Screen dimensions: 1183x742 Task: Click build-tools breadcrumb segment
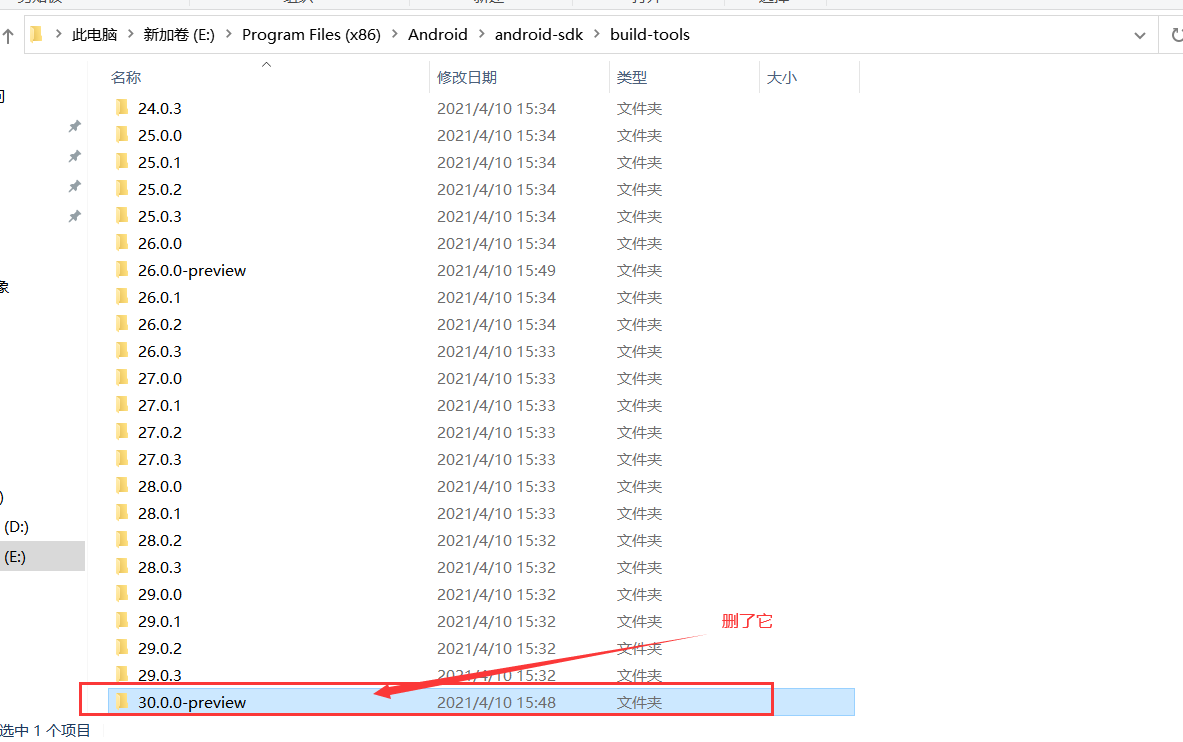point(650,35)
